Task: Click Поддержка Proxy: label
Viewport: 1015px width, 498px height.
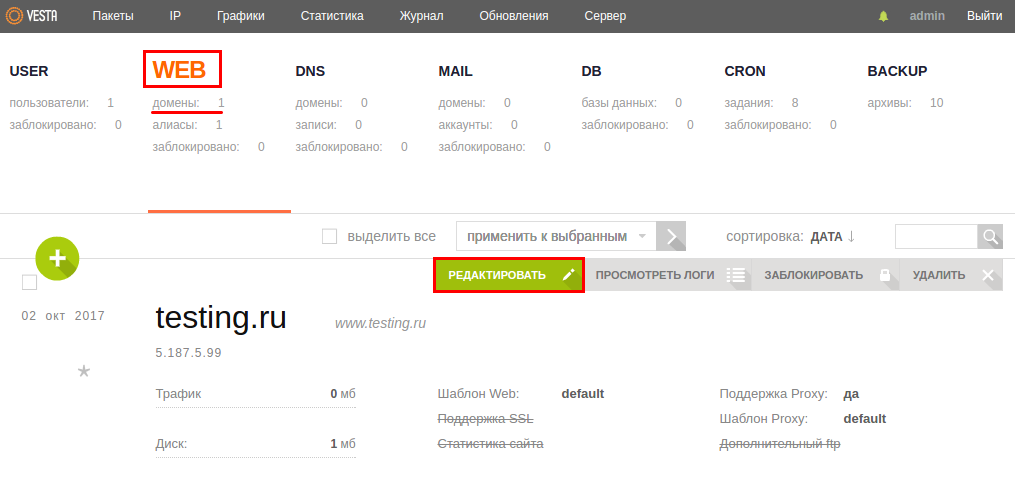Action: tap(774, 394)
